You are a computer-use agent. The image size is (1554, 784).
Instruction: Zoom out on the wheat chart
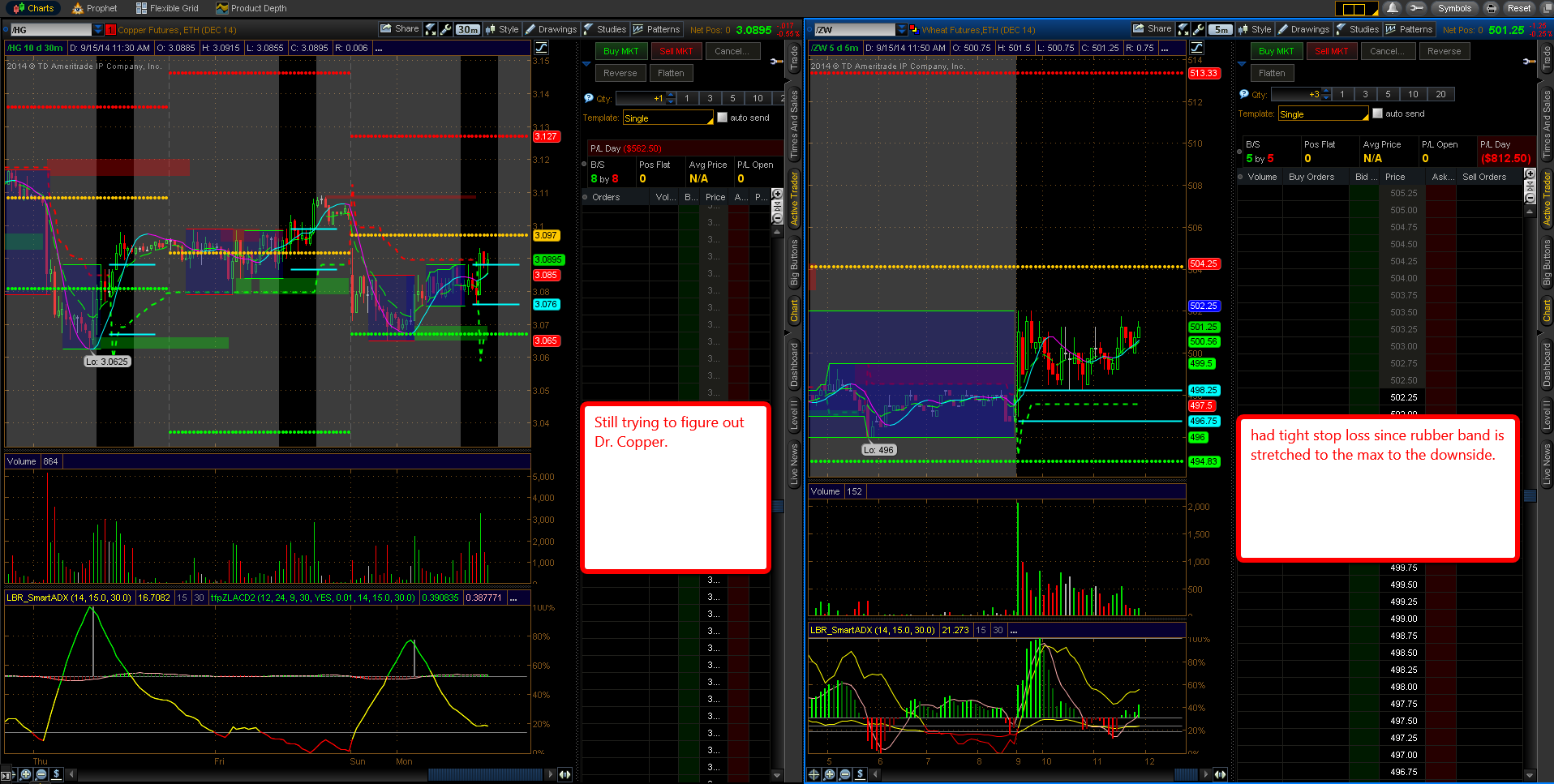(845, 774)
